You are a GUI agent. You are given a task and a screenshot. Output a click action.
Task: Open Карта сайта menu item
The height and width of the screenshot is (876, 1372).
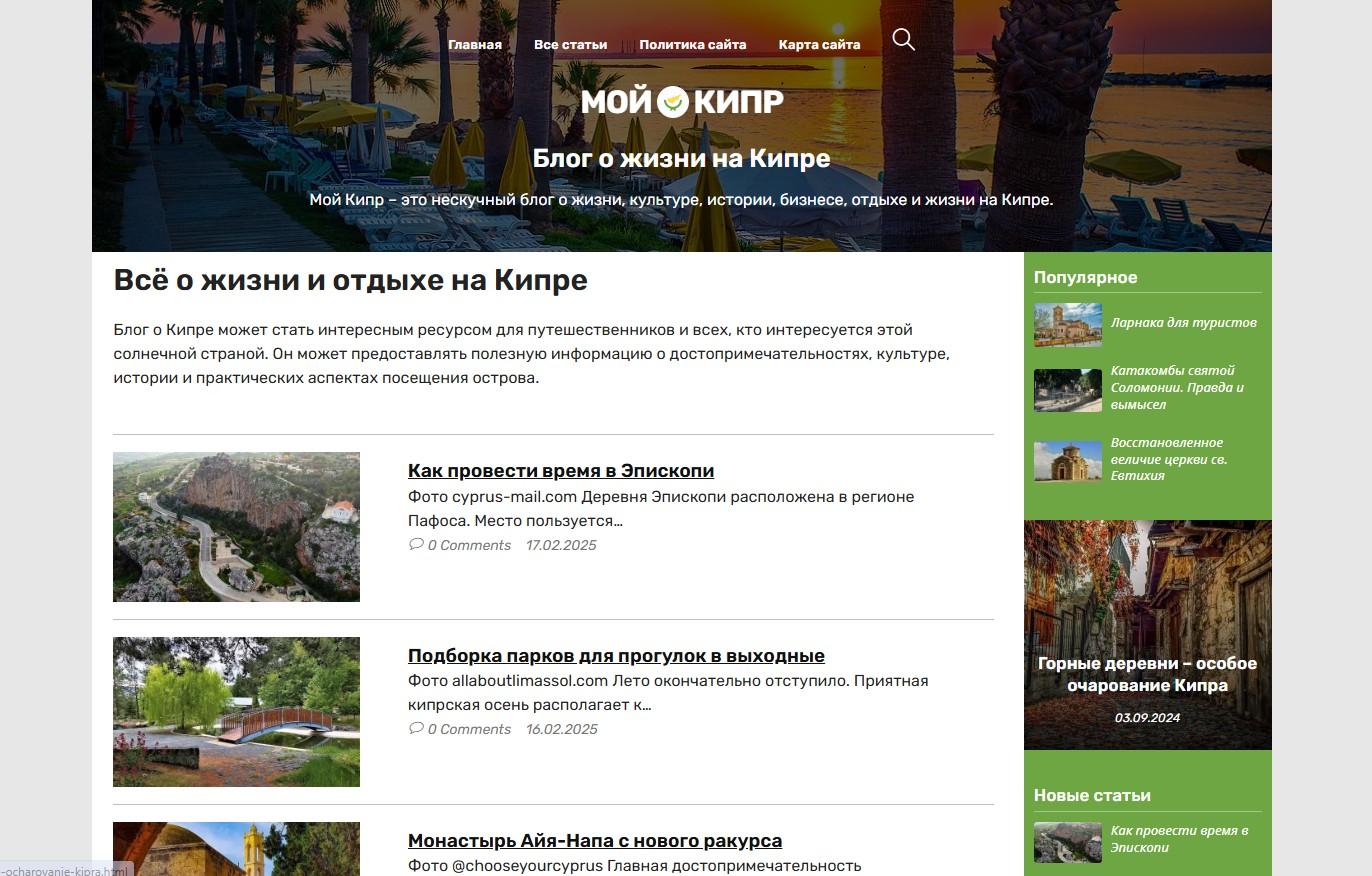tap(819, 44)
